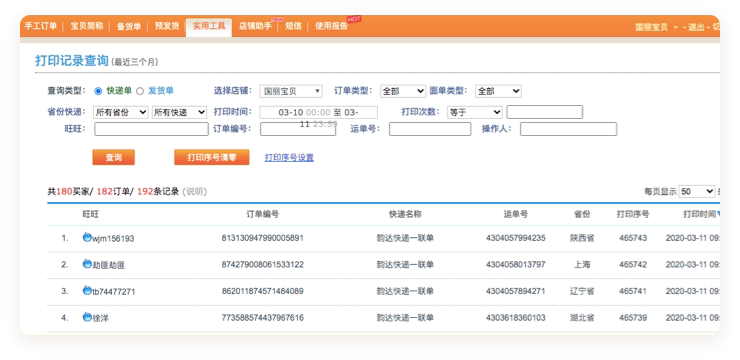Click the Wangwang icon beside wjm156193

pyautogui.click(x=87, y=237)
